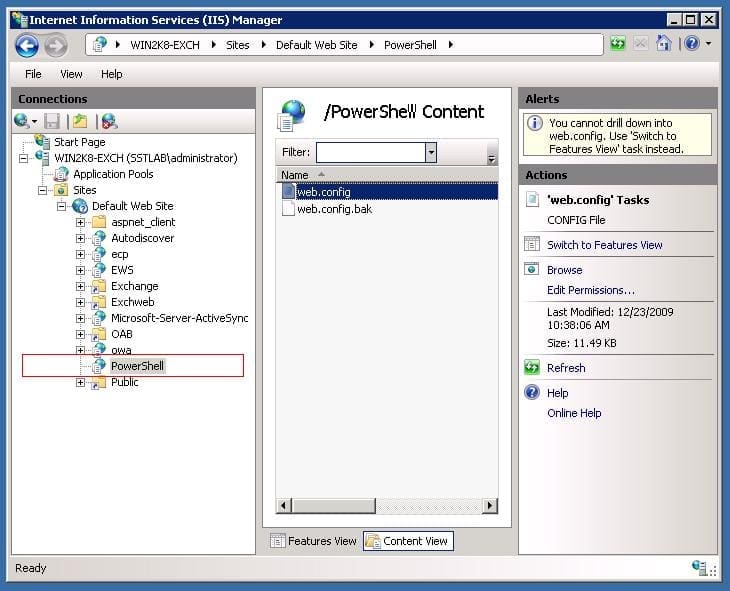Image resolution: width=730 pixels, height=591 pixels.
Task: Open Create New Connection globe icon
Action: click(x=21, y=121)
